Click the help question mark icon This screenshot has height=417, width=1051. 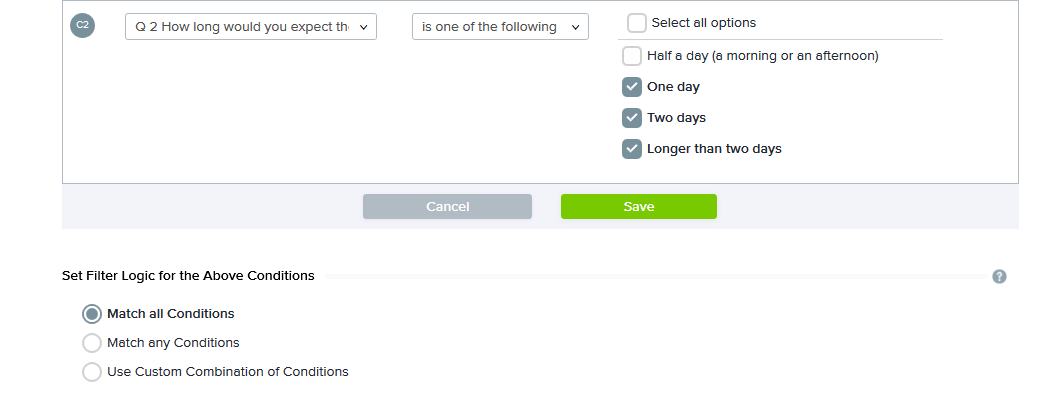click(998, 277)
